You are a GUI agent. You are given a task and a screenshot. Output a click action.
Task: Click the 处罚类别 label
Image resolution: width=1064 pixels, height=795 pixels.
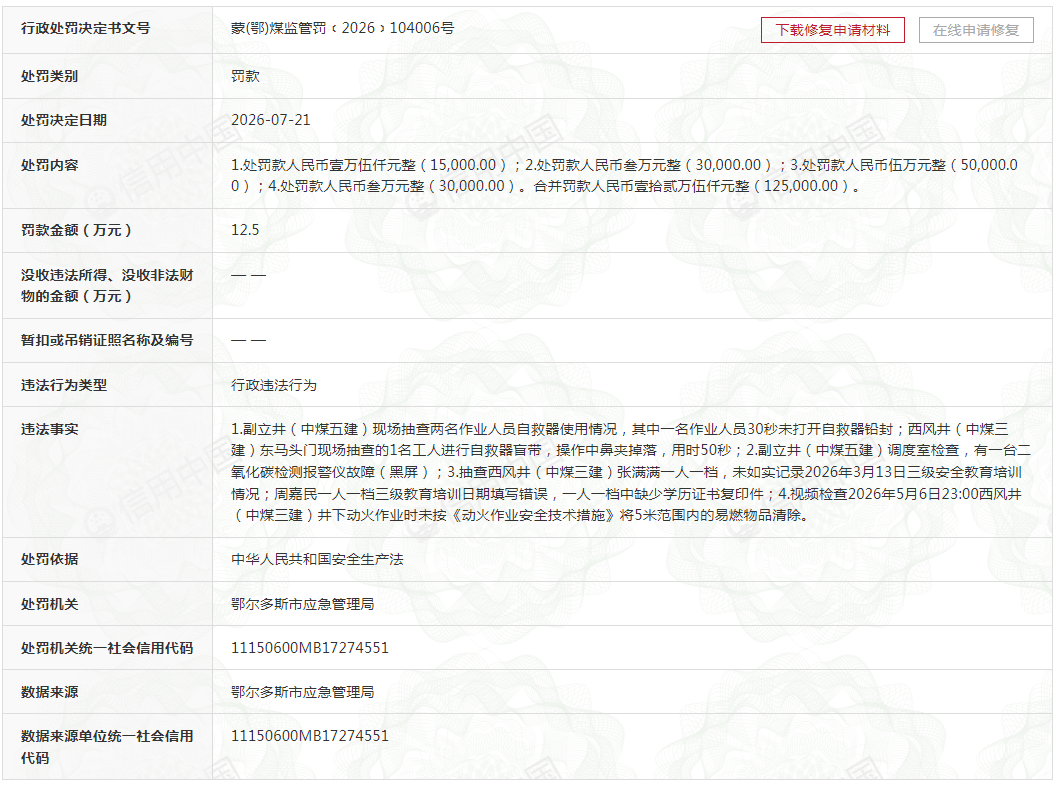click(50, 76)
